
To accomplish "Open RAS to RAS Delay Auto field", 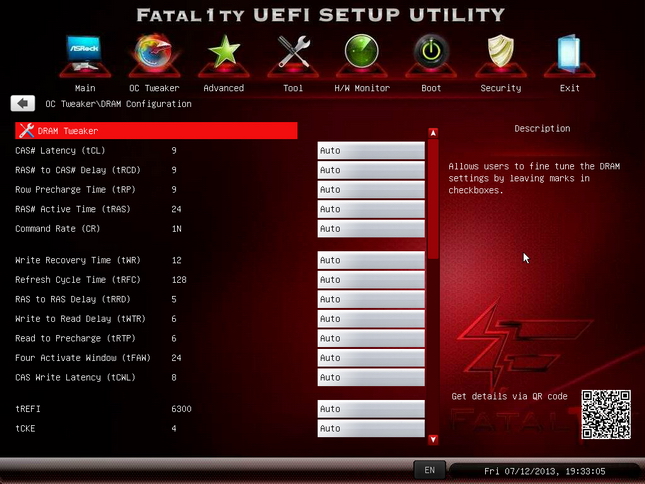I will pyautogui.click(x=371, y=299).
